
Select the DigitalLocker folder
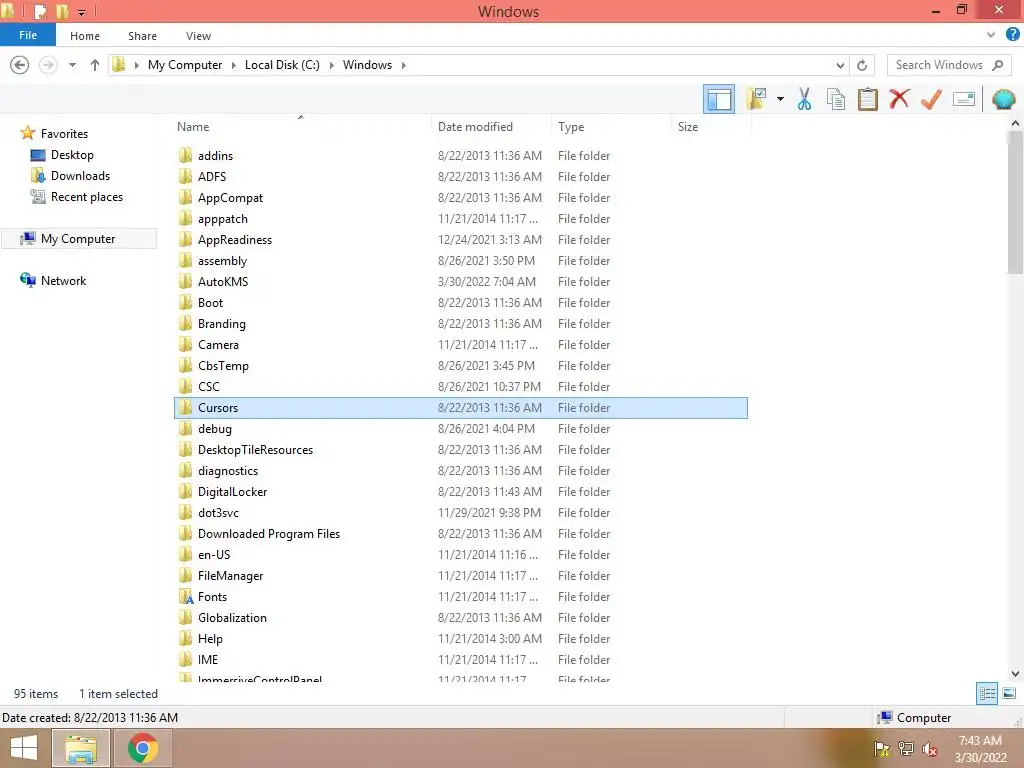tap(232, 492)
